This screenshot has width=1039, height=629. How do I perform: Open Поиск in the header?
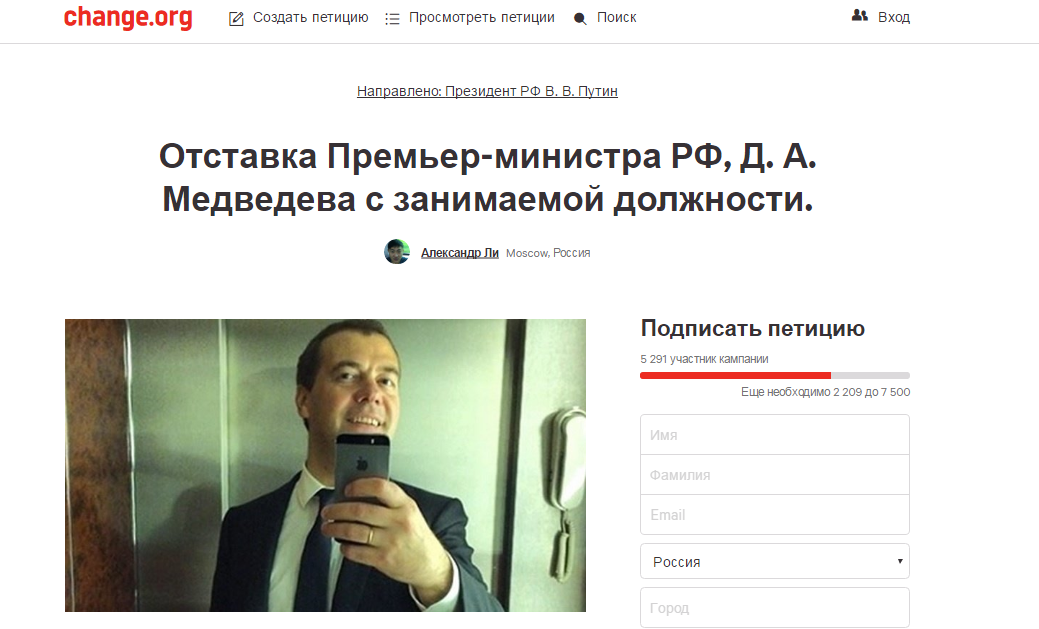(616, 17)
